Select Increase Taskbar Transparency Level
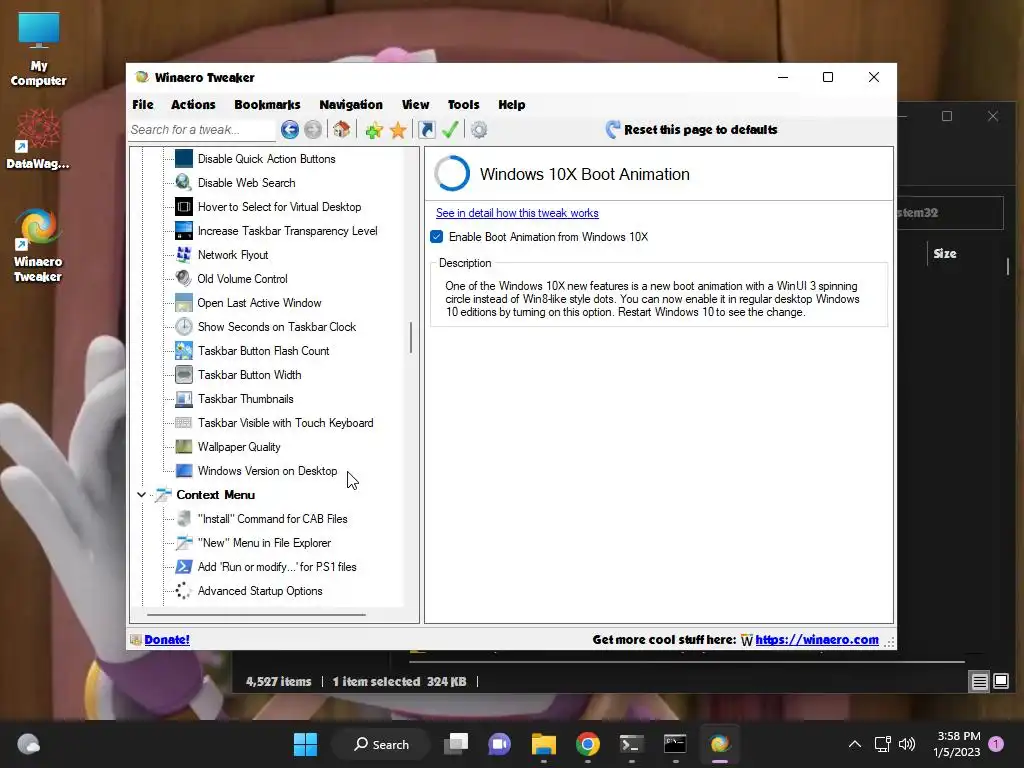The width and height of the screenshot is (1024, 768). [x=287, y=231]
